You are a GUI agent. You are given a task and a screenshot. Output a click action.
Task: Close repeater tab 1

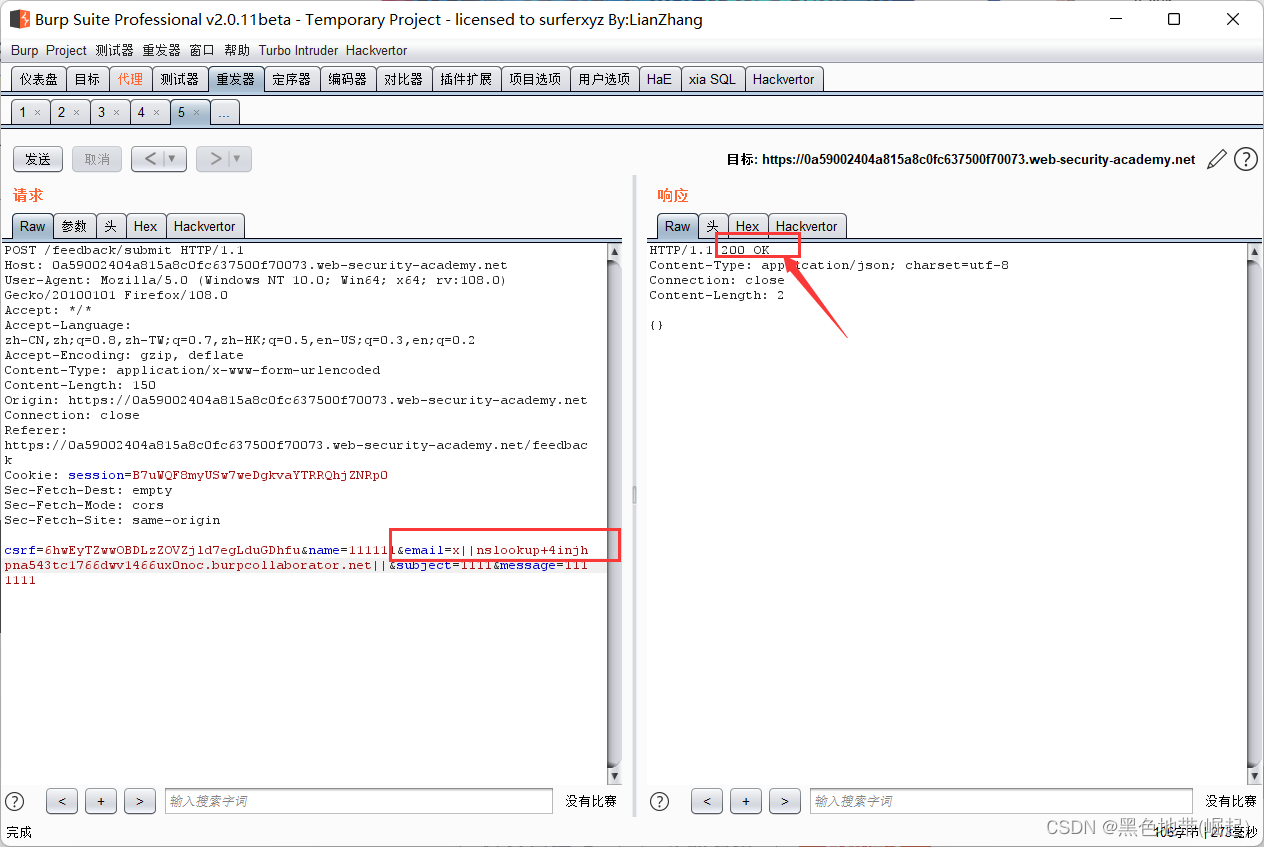point(37,113)
